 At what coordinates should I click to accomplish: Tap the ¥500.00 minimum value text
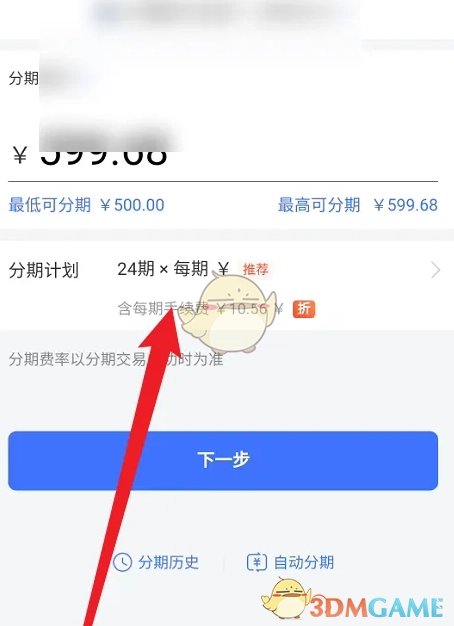click(132, 205)
